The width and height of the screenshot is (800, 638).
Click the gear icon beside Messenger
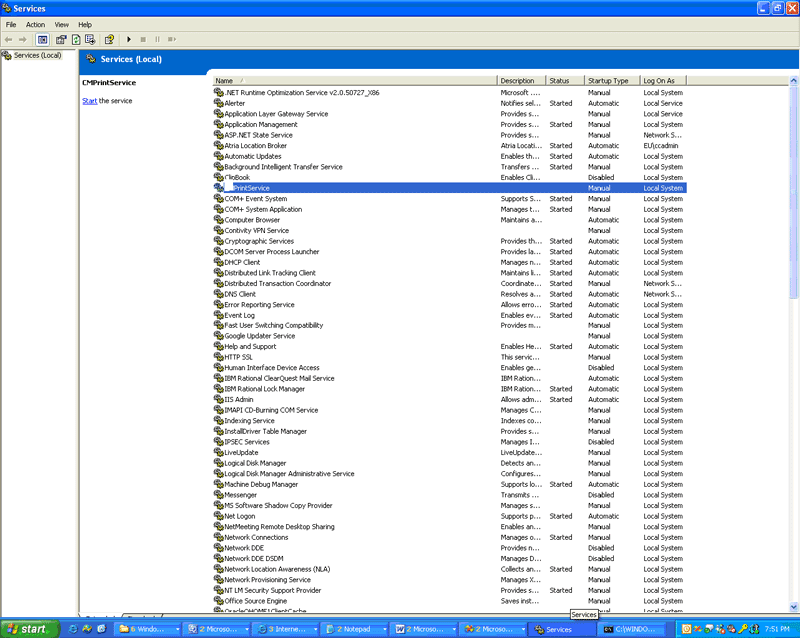218,495
